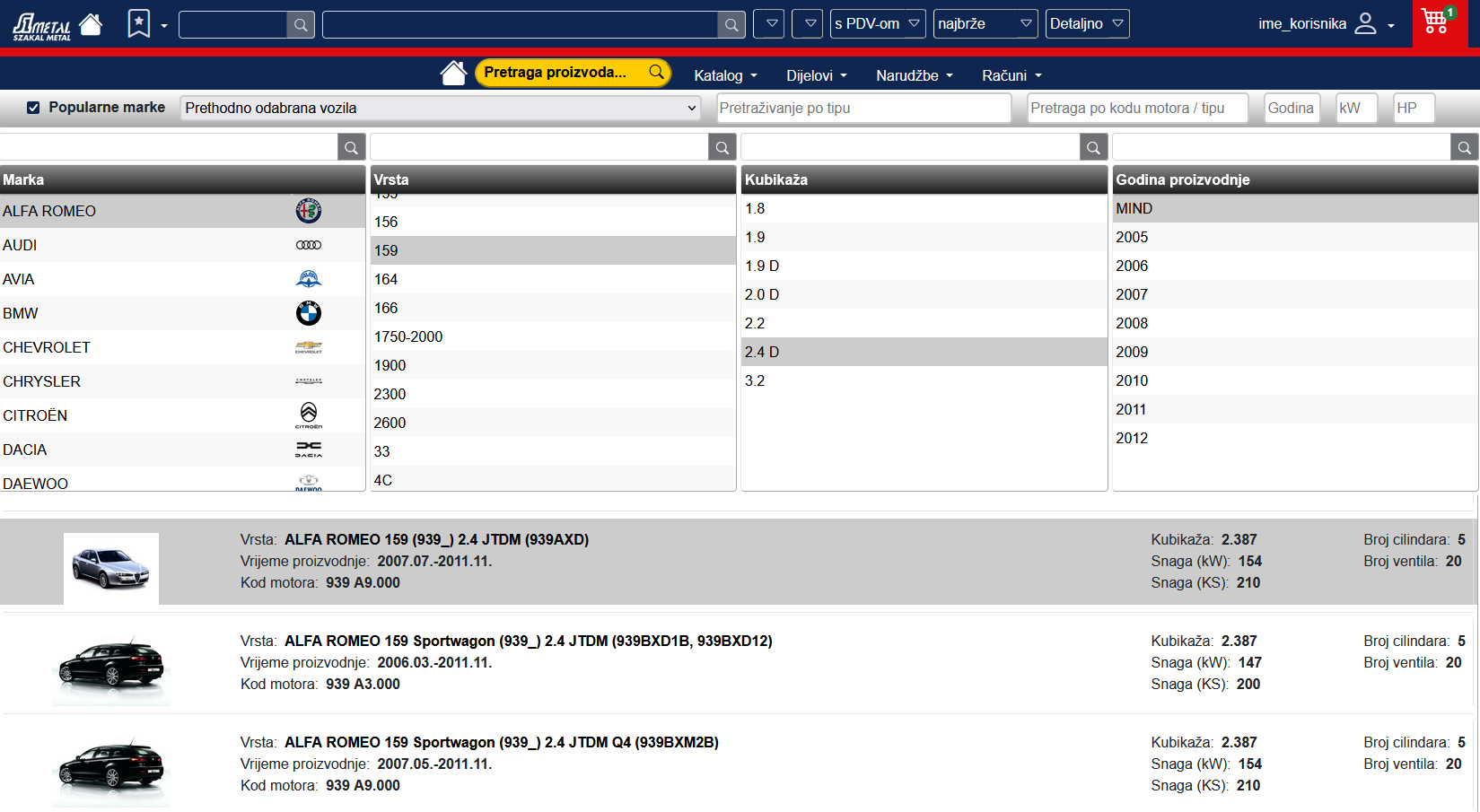
Task: Open the Detaljno view dropdown
Action: click(1086, 24)
